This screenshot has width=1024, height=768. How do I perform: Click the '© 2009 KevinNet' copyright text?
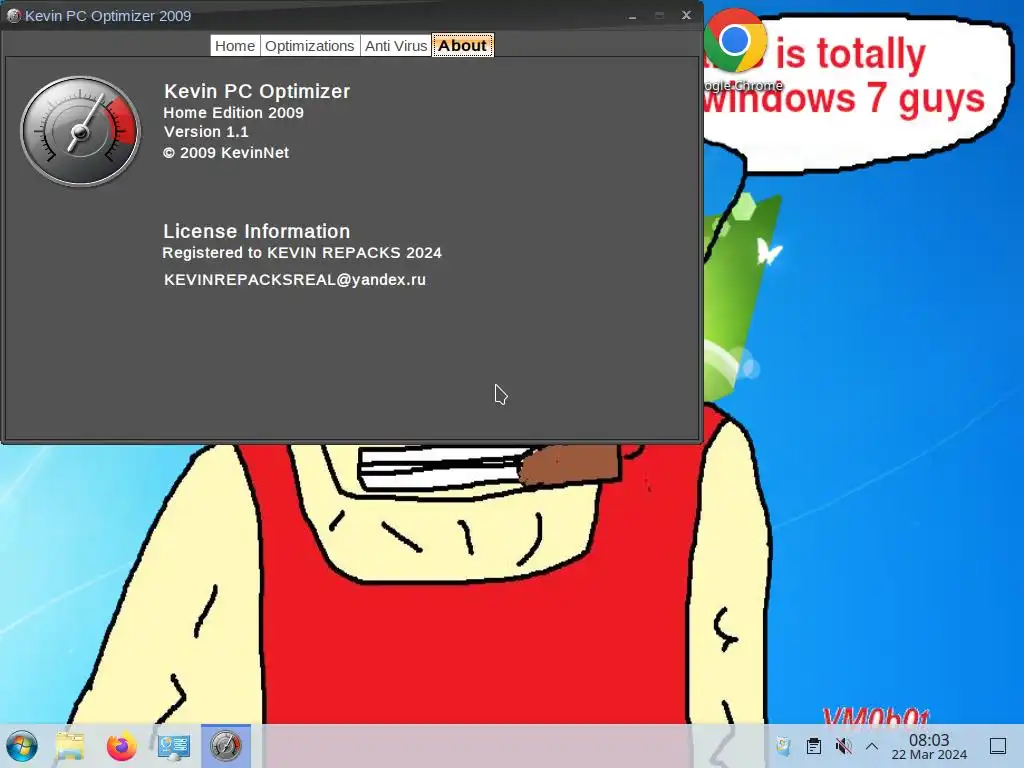click(x=226, y=153)
